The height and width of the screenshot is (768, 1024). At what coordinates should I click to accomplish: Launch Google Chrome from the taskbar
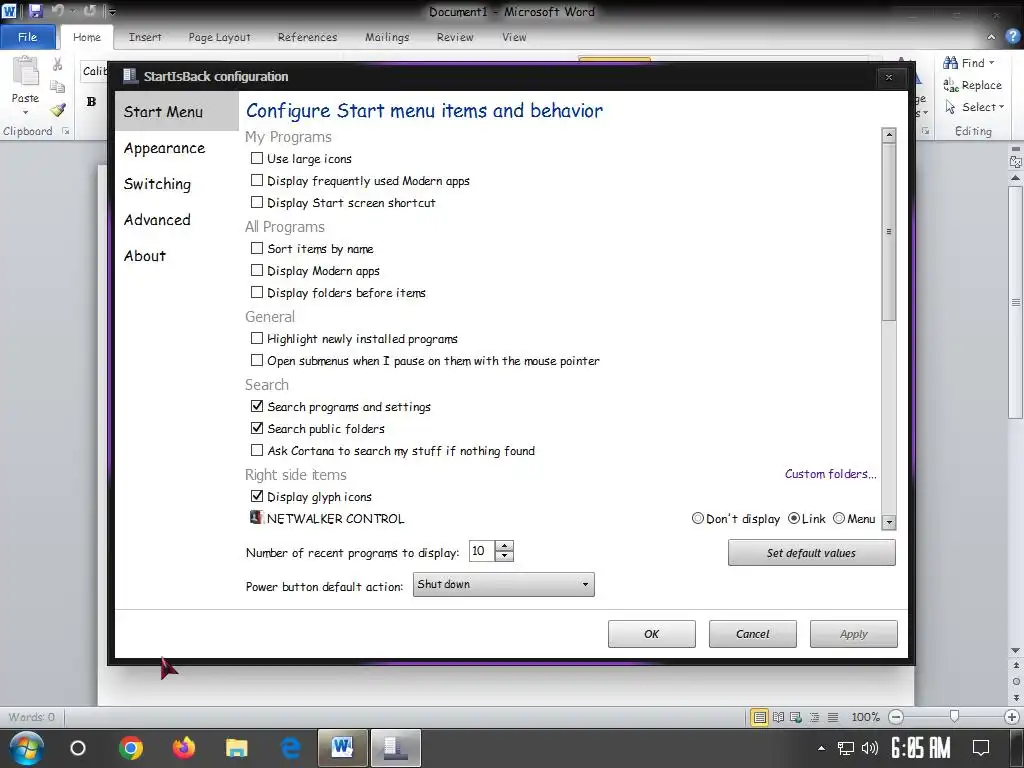point(131,748)
